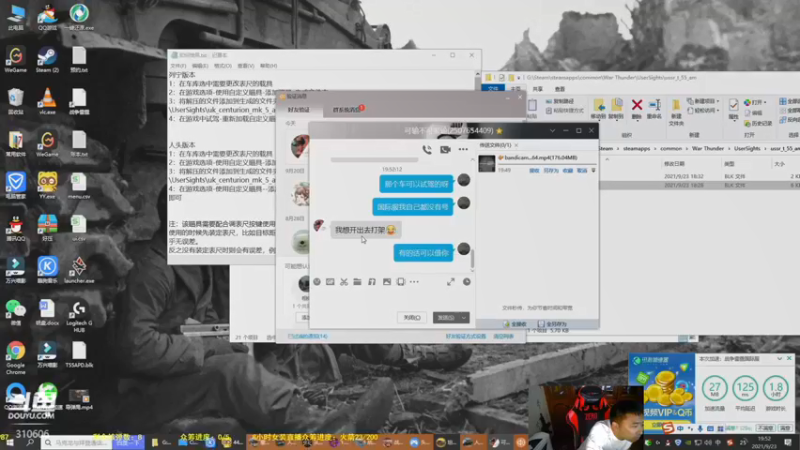Click the music share icon in chat toolbar
The image size is (800, 450).
click(x=372, y=282)
